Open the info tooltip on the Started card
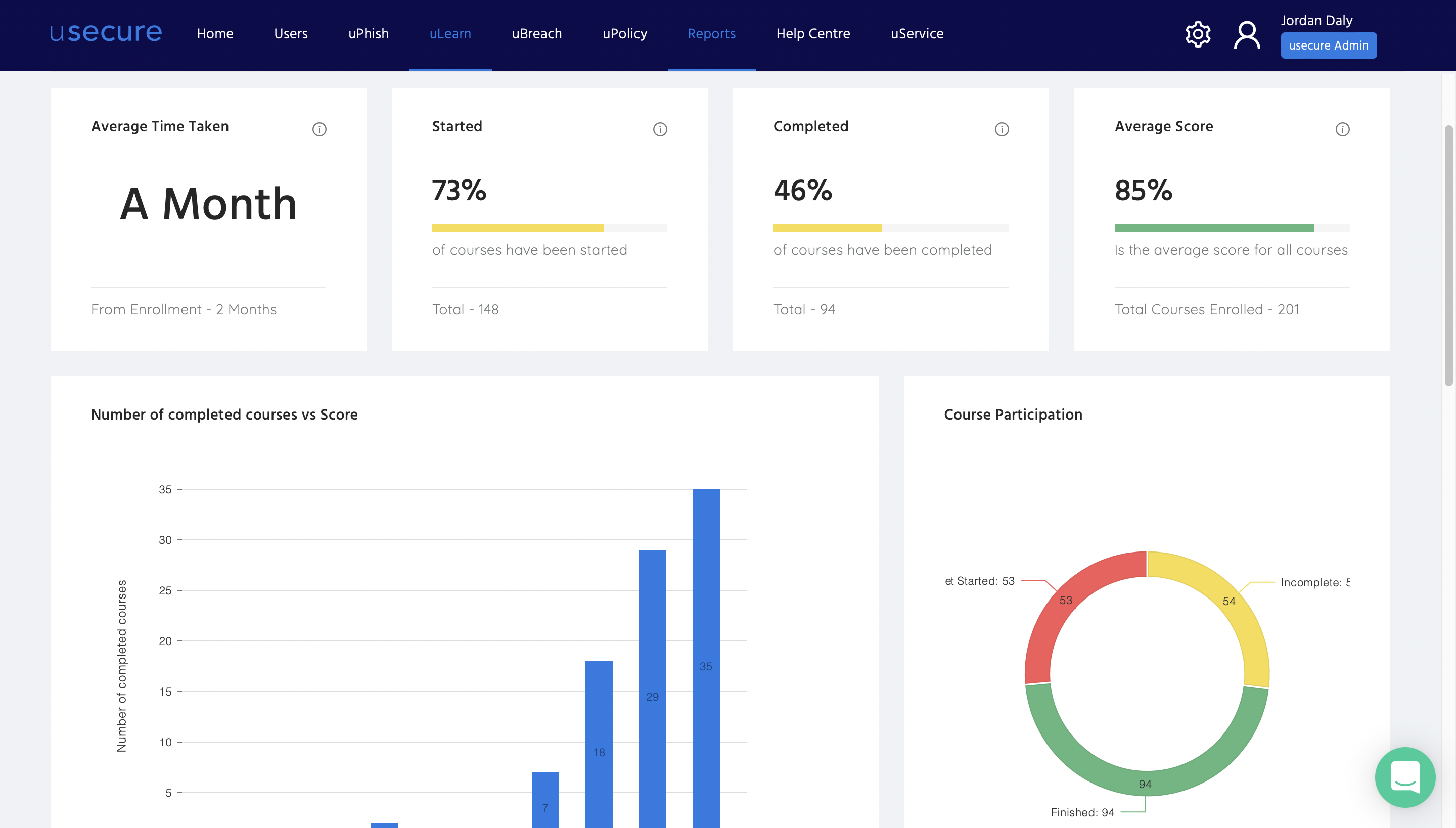Screen dimensions: 1456x828 pos(660,129)
